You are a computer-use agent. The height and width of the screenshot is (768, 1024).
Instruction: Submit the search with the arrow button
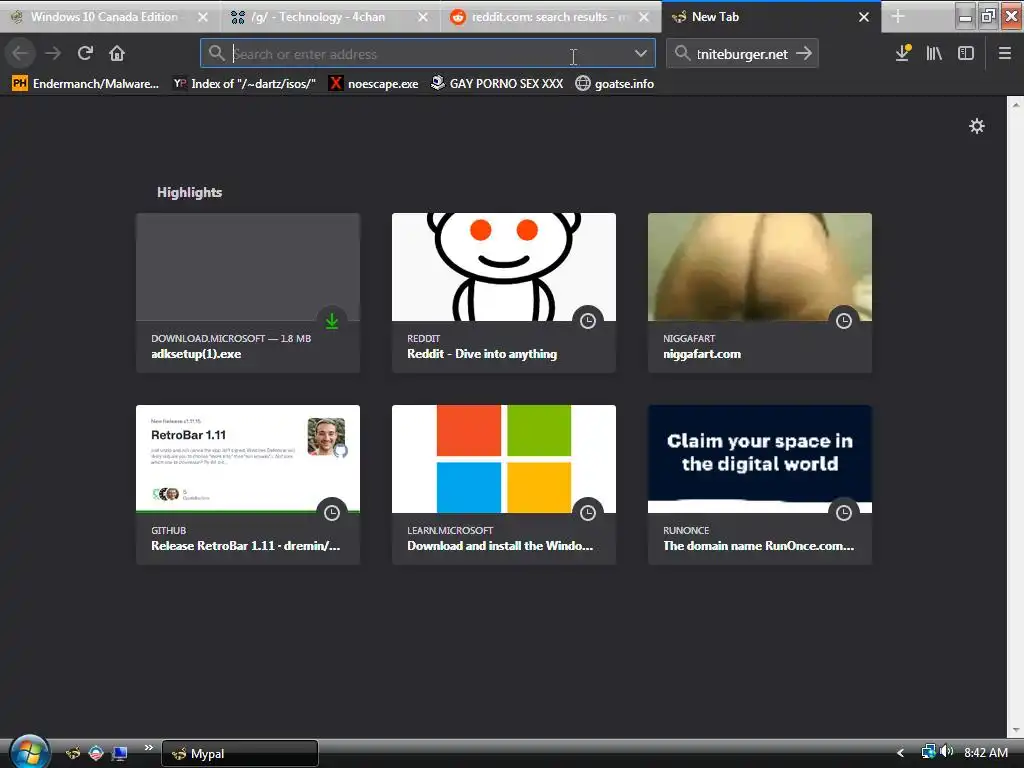coord(804,53)
